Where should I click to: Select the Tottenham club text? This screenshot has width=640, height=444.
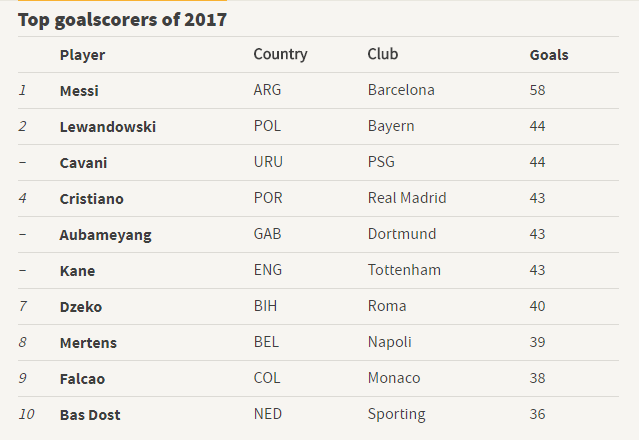pos(404,270)
